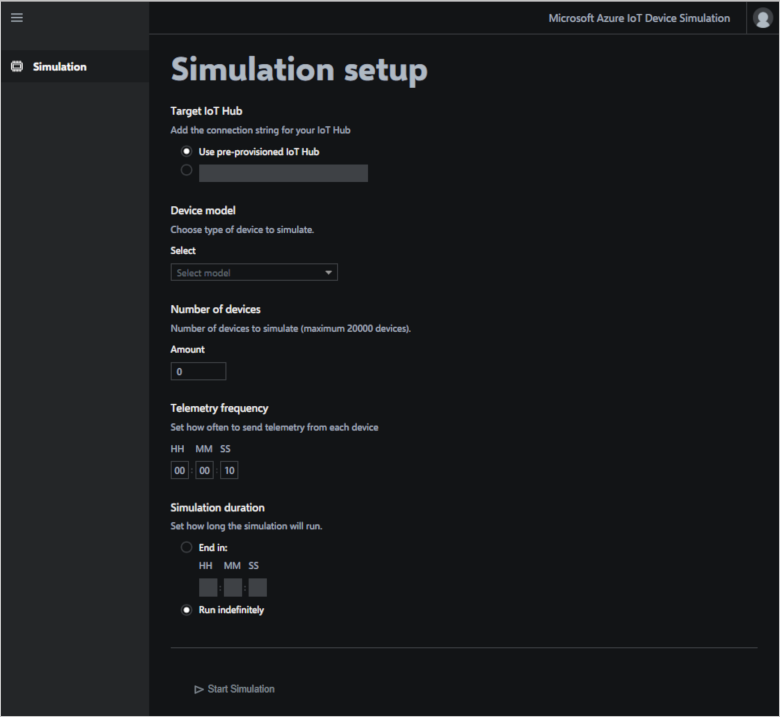This screenshot has width=780, height=717.
Task: Click the Target IoT Hub heading
Action: coord(206,111)
